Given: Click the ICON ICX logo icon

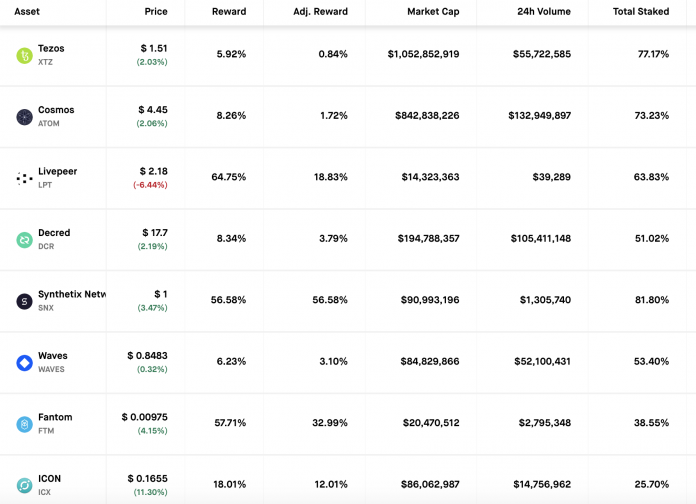Looking at the screenshot, I should point(24,486).
